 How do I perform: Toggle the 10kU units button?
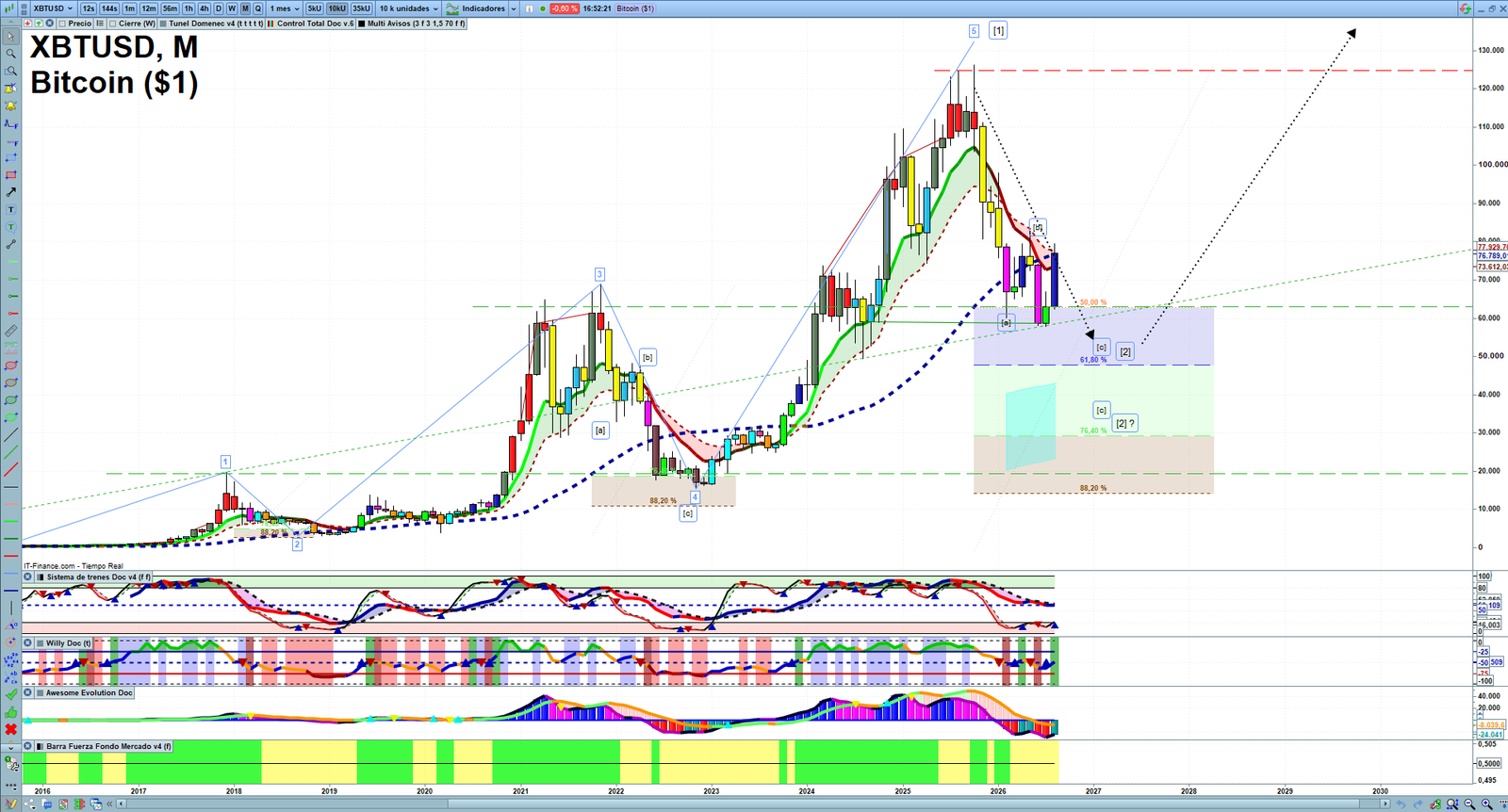coord(336,8)
